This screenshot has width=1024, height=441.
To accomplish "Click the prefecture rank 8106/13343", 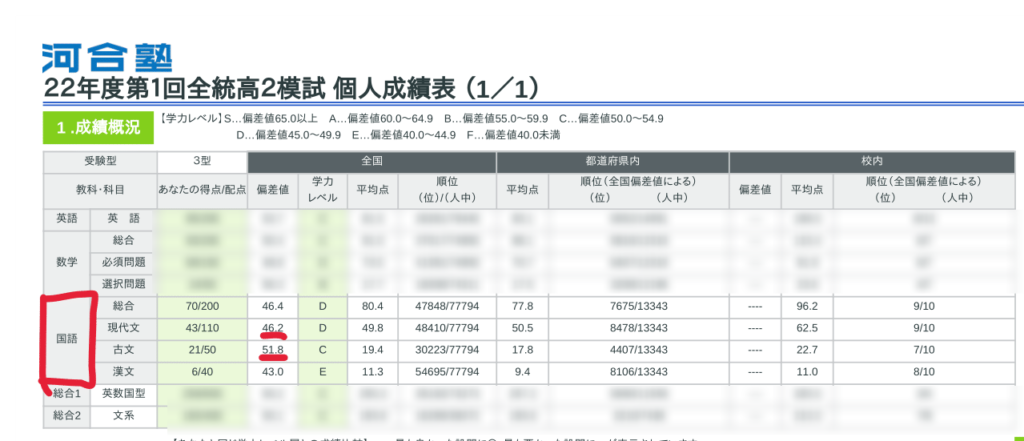I will [x=639, y=372].
